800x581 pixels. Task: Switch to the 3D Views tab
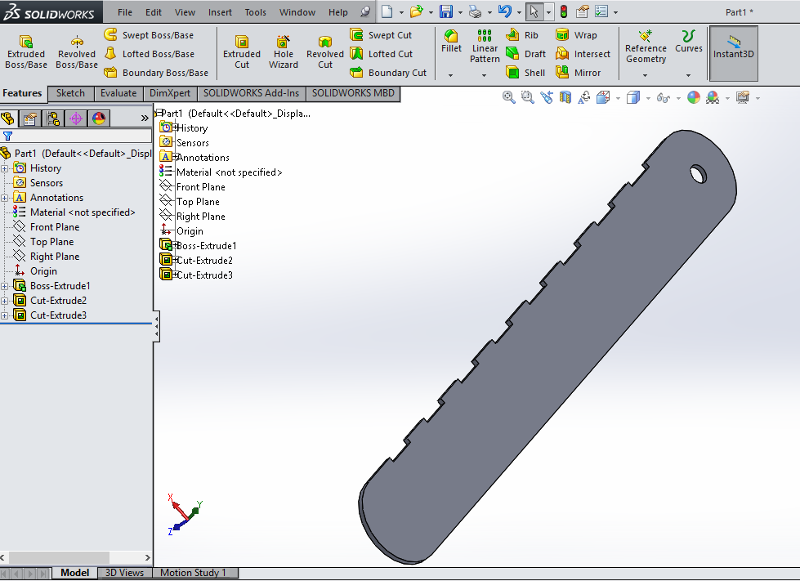pos(124,573)
